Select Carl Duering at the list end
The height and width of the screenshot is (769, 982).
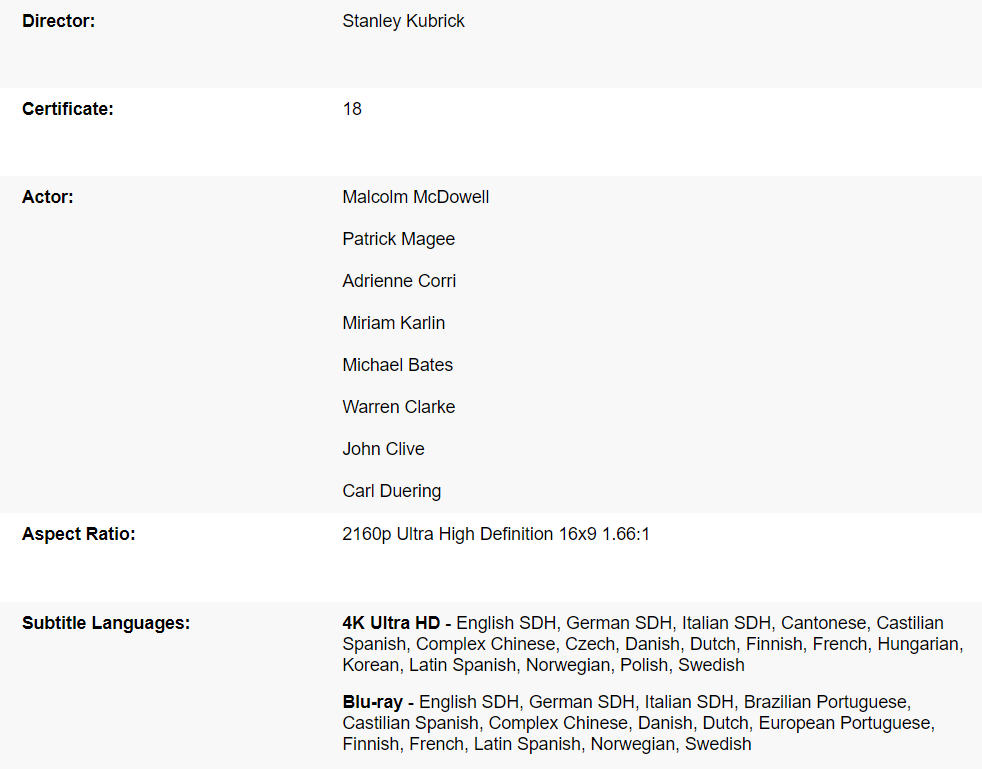[391, 491]
